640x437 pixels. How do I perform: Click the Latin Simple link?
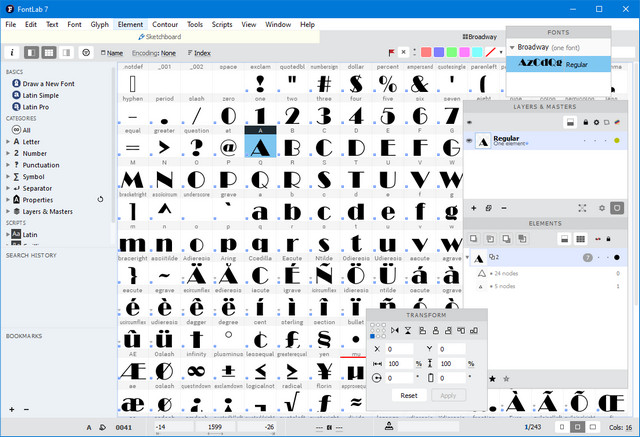click(x=39, y=95)
